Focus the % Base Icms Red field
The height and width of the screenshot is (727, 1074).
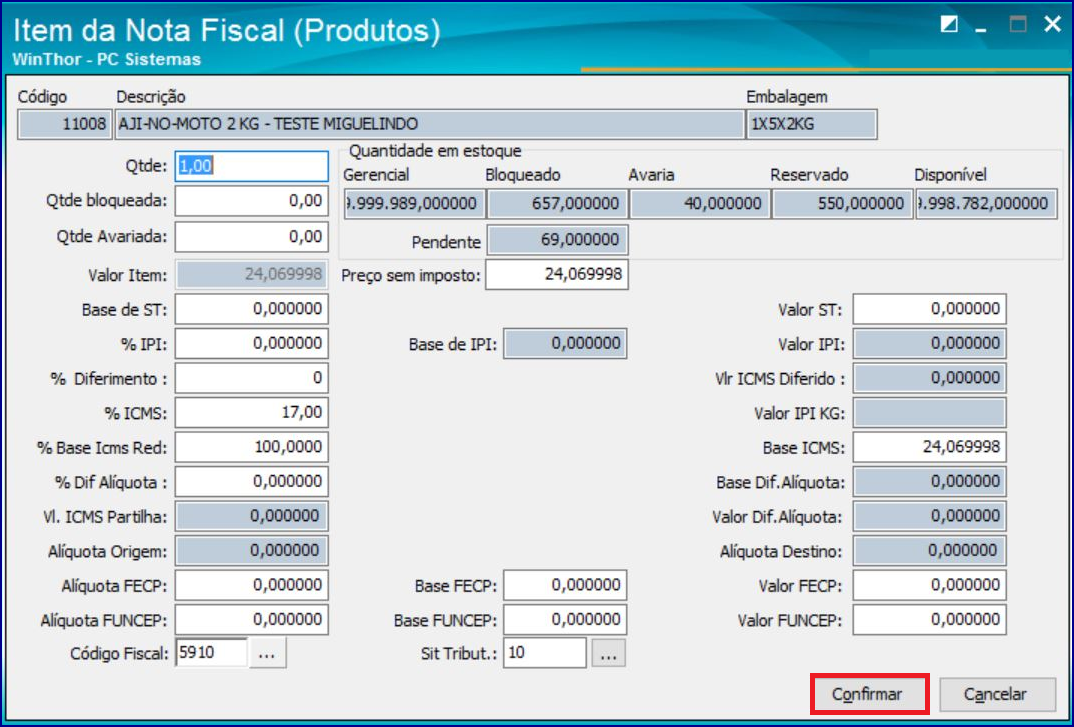[x=251, y=447]
